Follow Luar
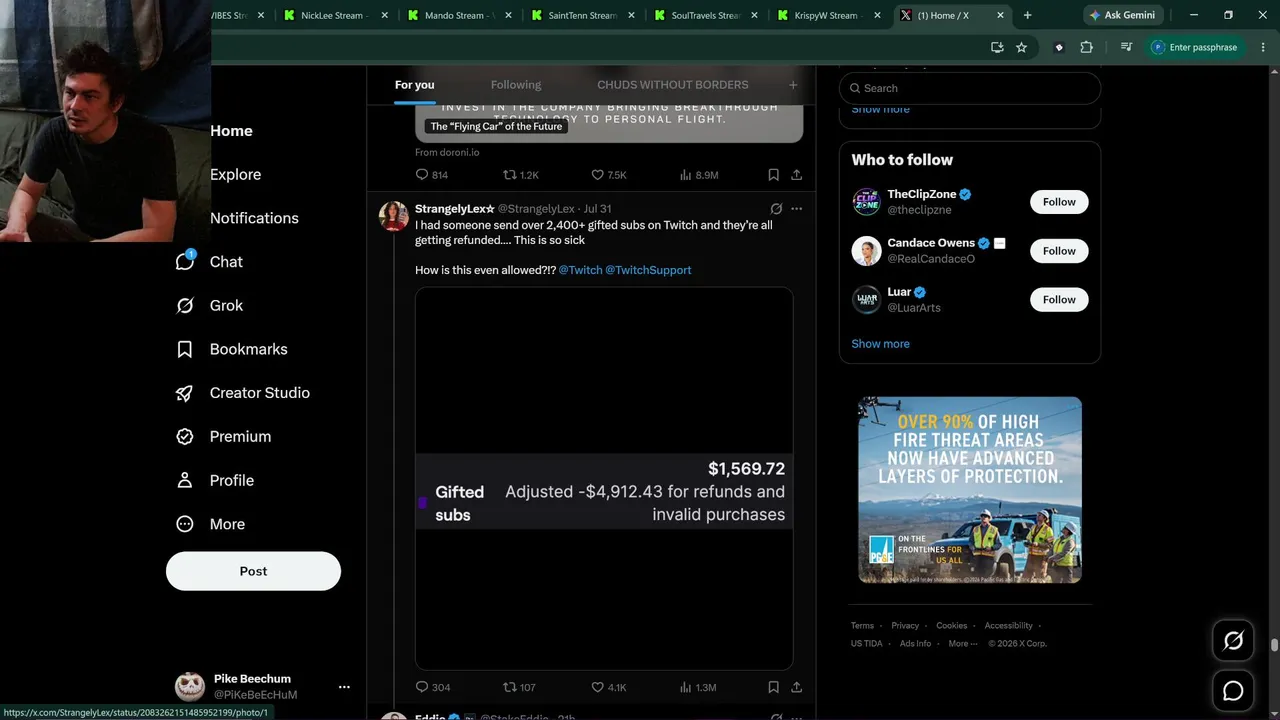This screenshot has width=1280, height=720. pos(1059,299)
